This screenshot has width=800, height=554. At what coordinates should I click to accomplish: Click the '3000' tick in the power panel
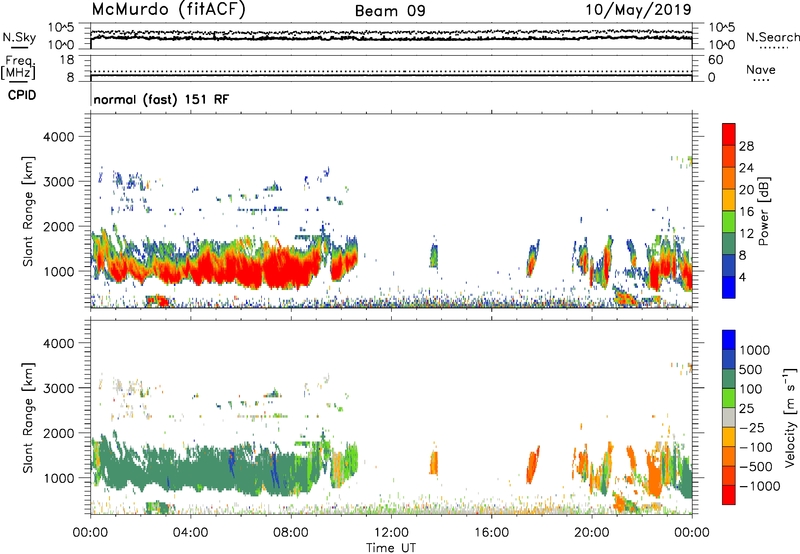pyautogui.click(x=59, y=182)
